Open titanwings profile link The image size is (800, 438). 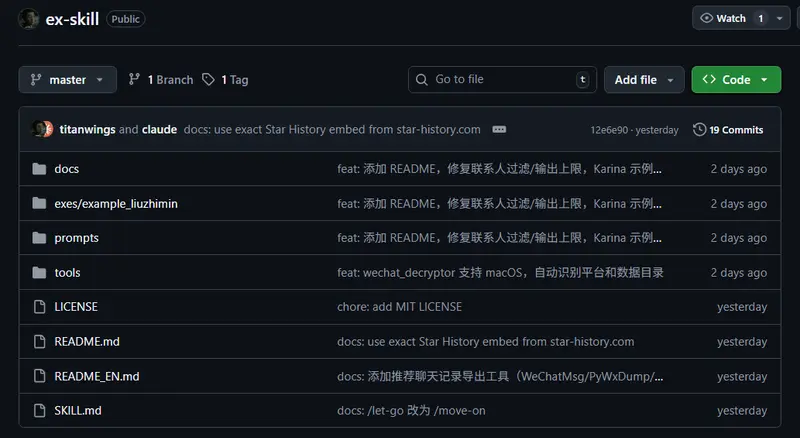click(x=87, y=130)
